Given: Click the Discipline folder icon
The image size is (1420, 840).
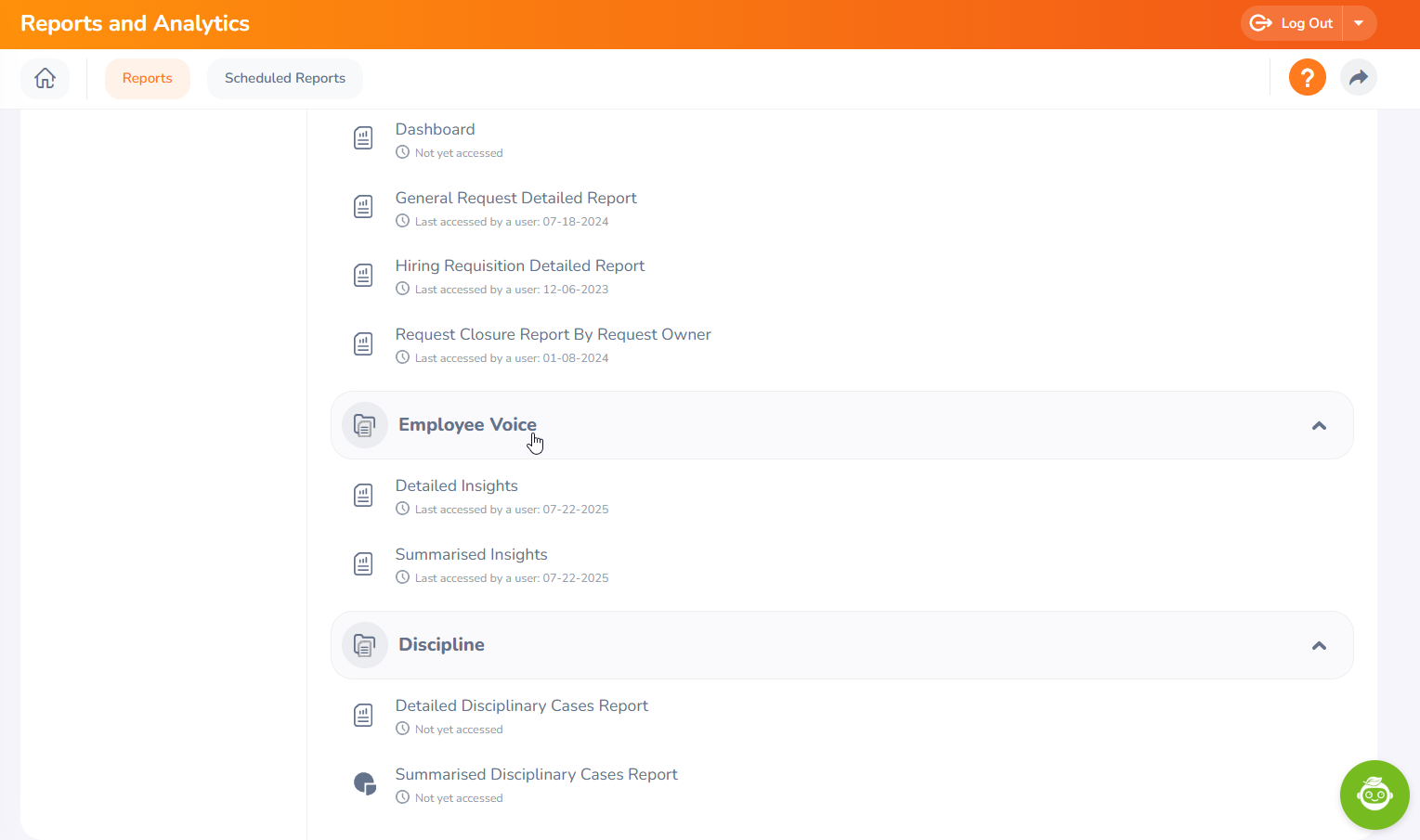Looking at the screenshot, I should [365, 645].
